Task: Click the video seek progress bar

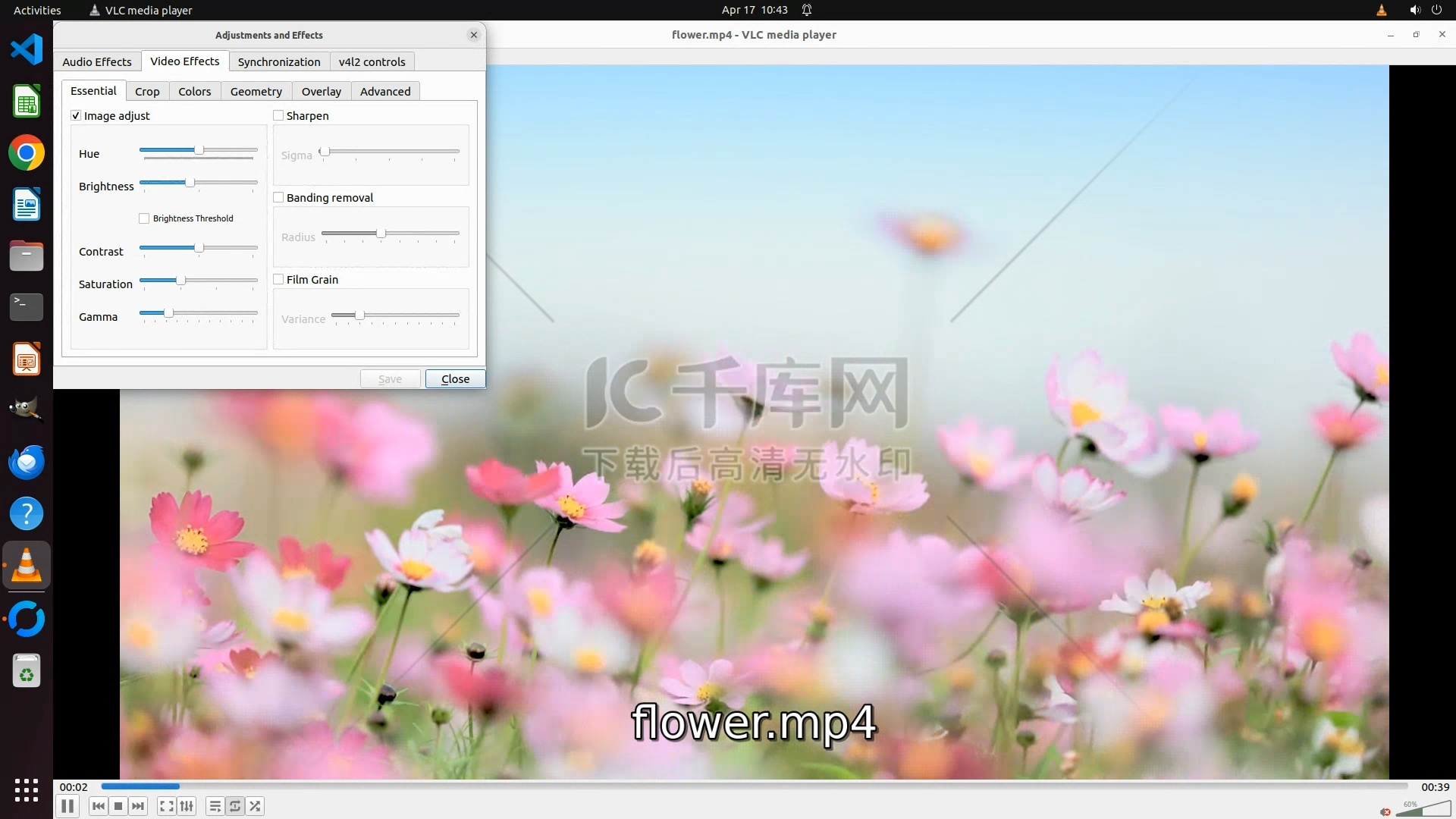Action: click(754, 786)
